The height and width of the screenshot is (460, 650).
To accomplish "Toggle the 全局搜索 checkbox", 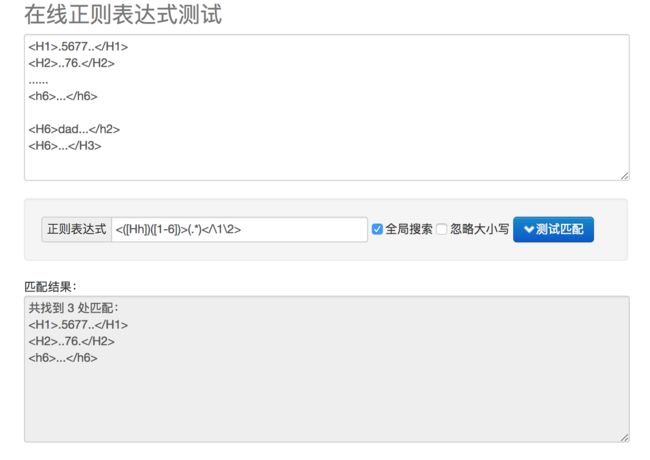I will [377, 229].
